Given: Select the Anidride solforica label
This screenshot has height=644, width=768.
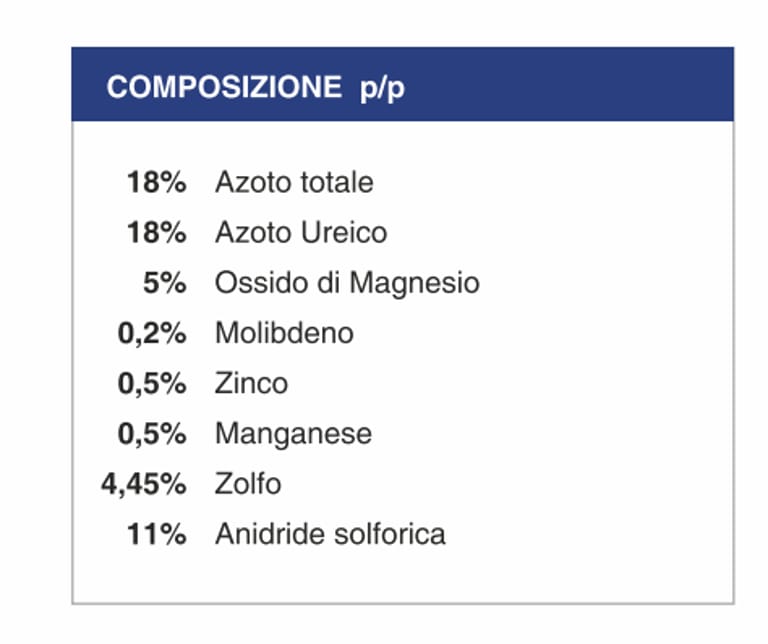Looking at the screenshot, I should click(330, 534).
